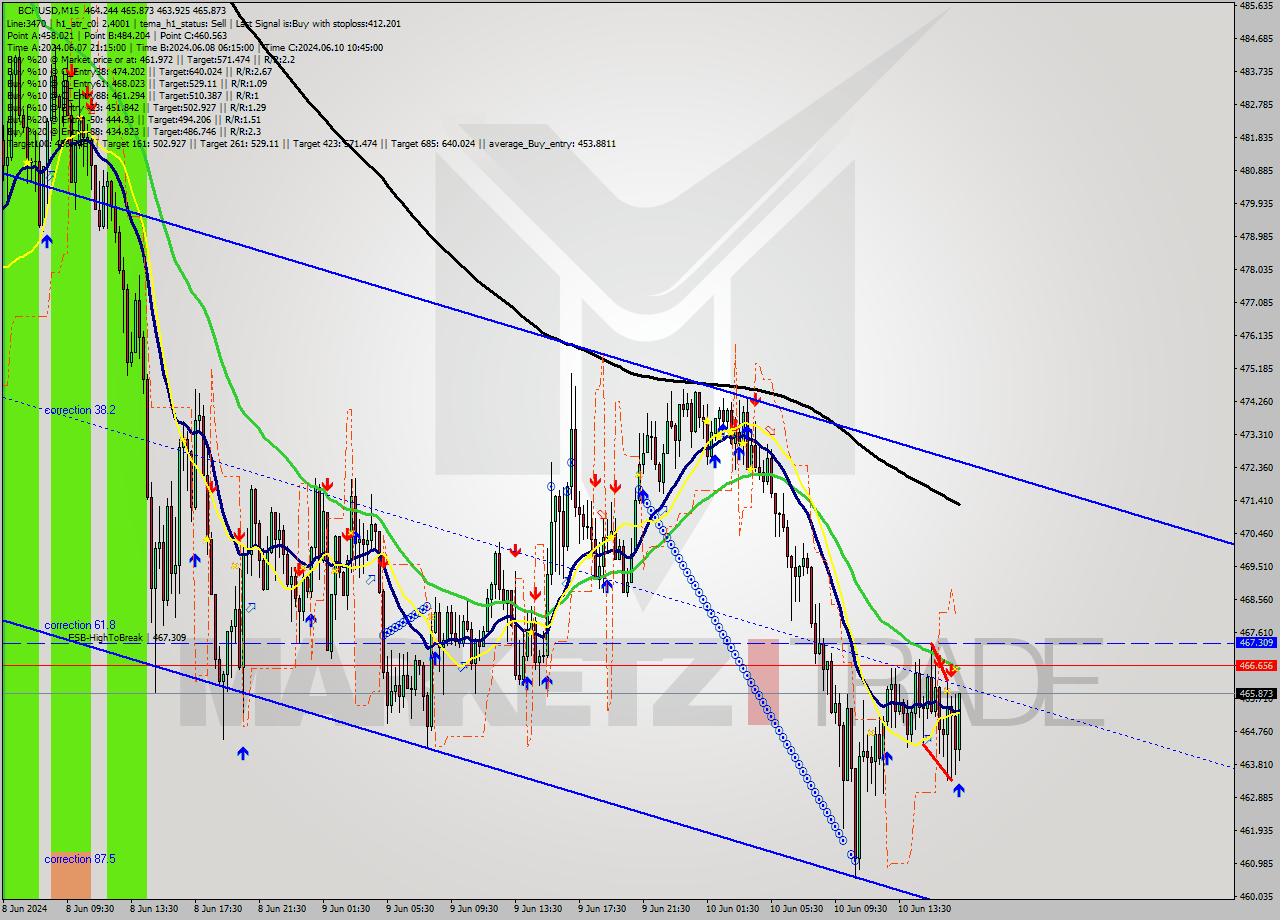Viewport: 1280px width, 920px height.
Task: Select the 'Point C:460.563' text
Action: (192, 35)
